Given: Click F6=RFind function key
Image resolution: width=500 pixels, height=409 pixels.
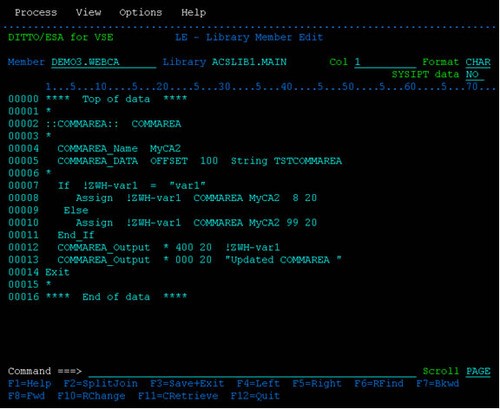Looking at the screenshot, I should coord(379,384).
